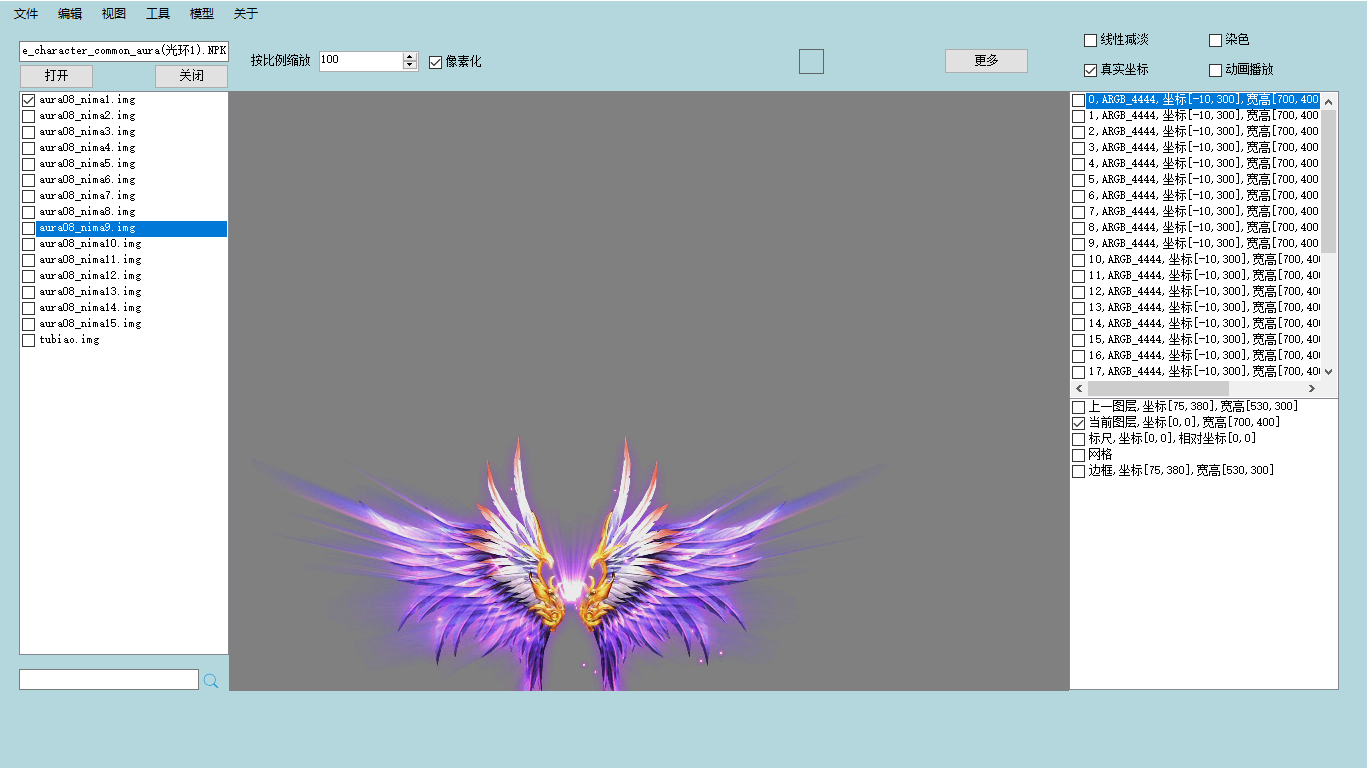
Task: Click the square color preview box
Action: [x=811, y=61]
